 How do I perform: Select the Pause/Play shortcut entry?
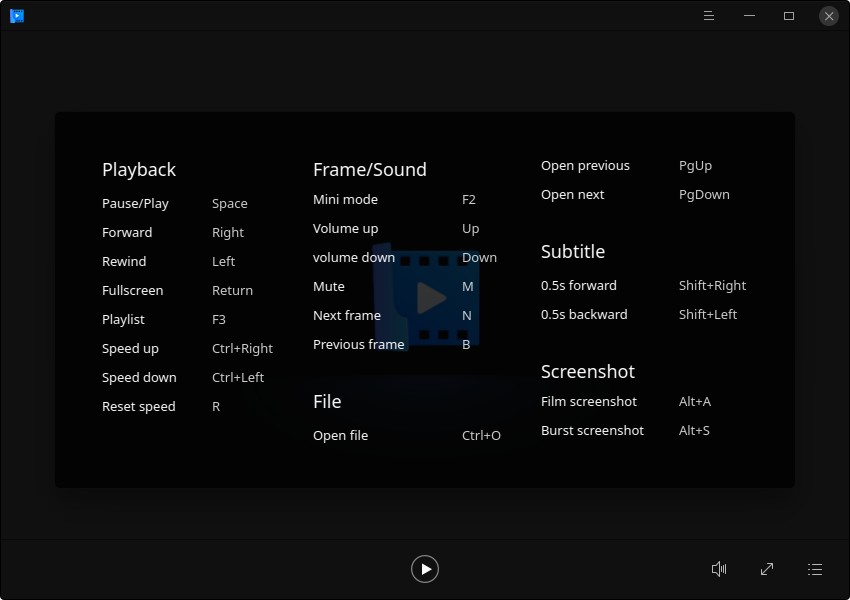tap(135, 204)
